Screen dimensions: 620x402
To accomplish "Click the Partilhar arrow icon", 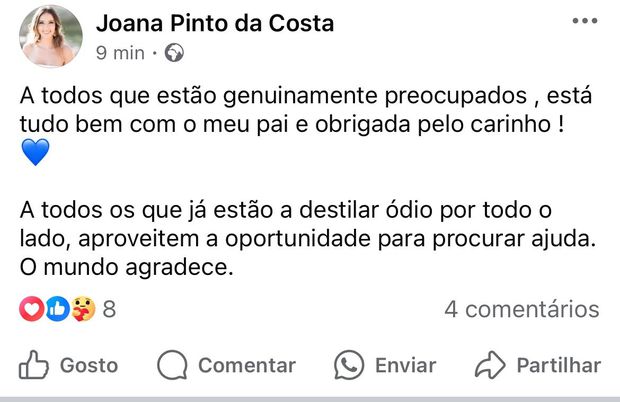I will click(x=490, y=365).
